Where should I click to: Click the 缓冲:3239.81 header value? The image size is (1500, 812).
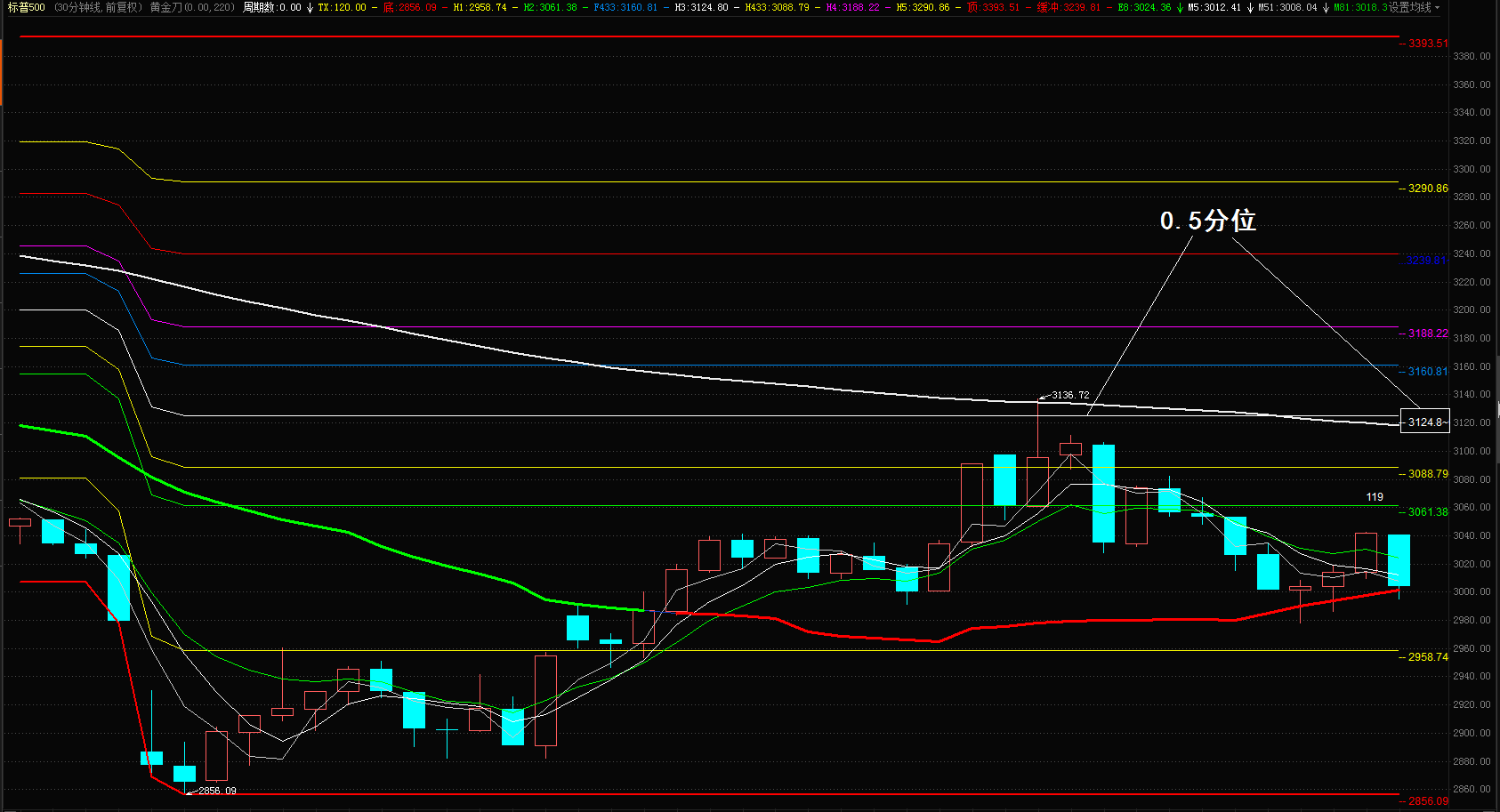(1069, 7)
